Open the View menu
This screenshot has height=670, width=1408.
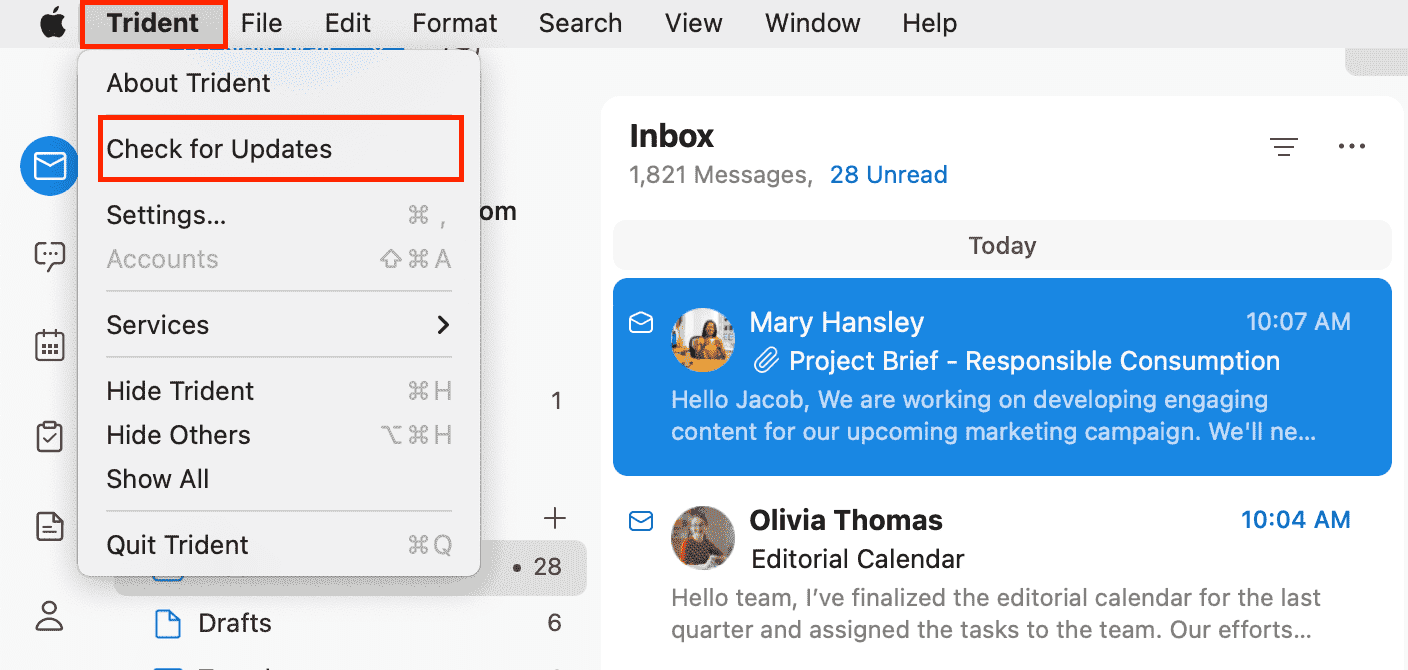[694, 23]
